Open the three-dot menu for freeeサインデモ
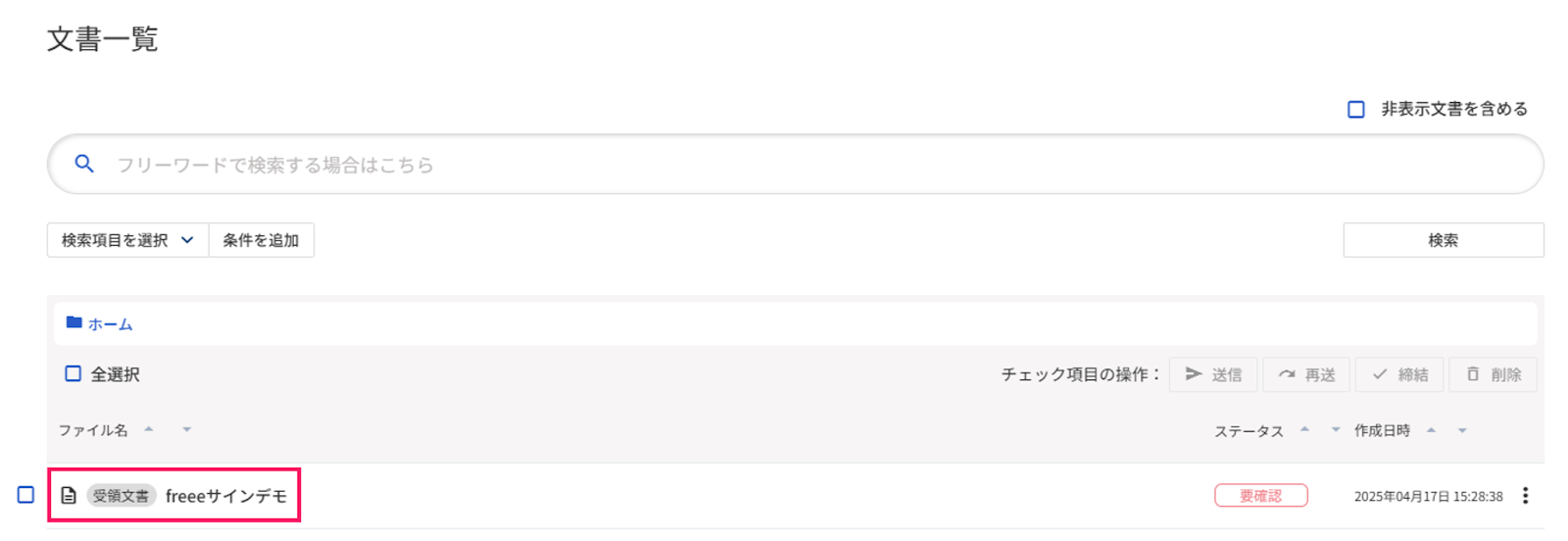The height and width of the screenshot is (541, 1568). 1525,496
